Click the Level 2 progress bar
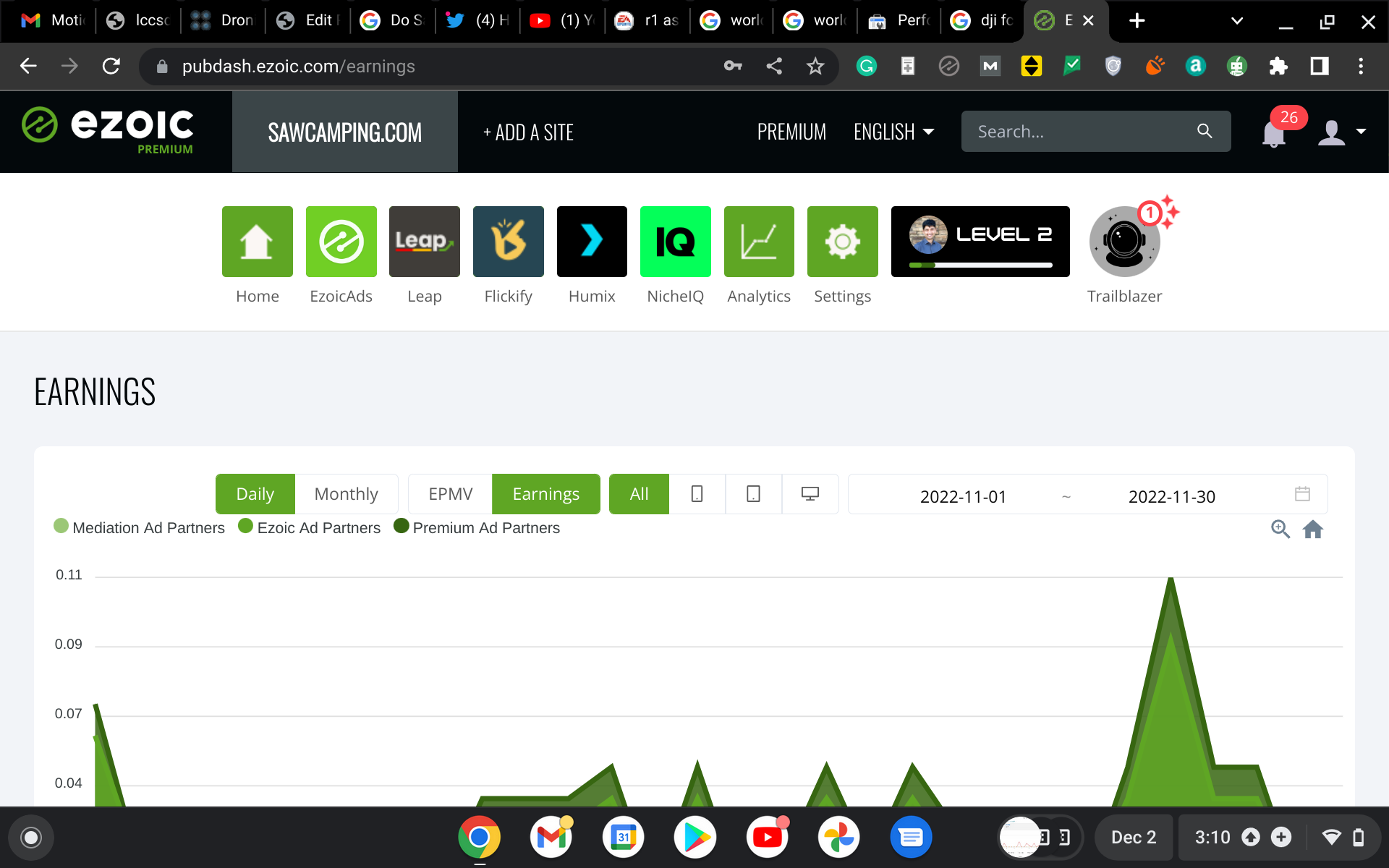1389x868 pixels. coord(980,265)
